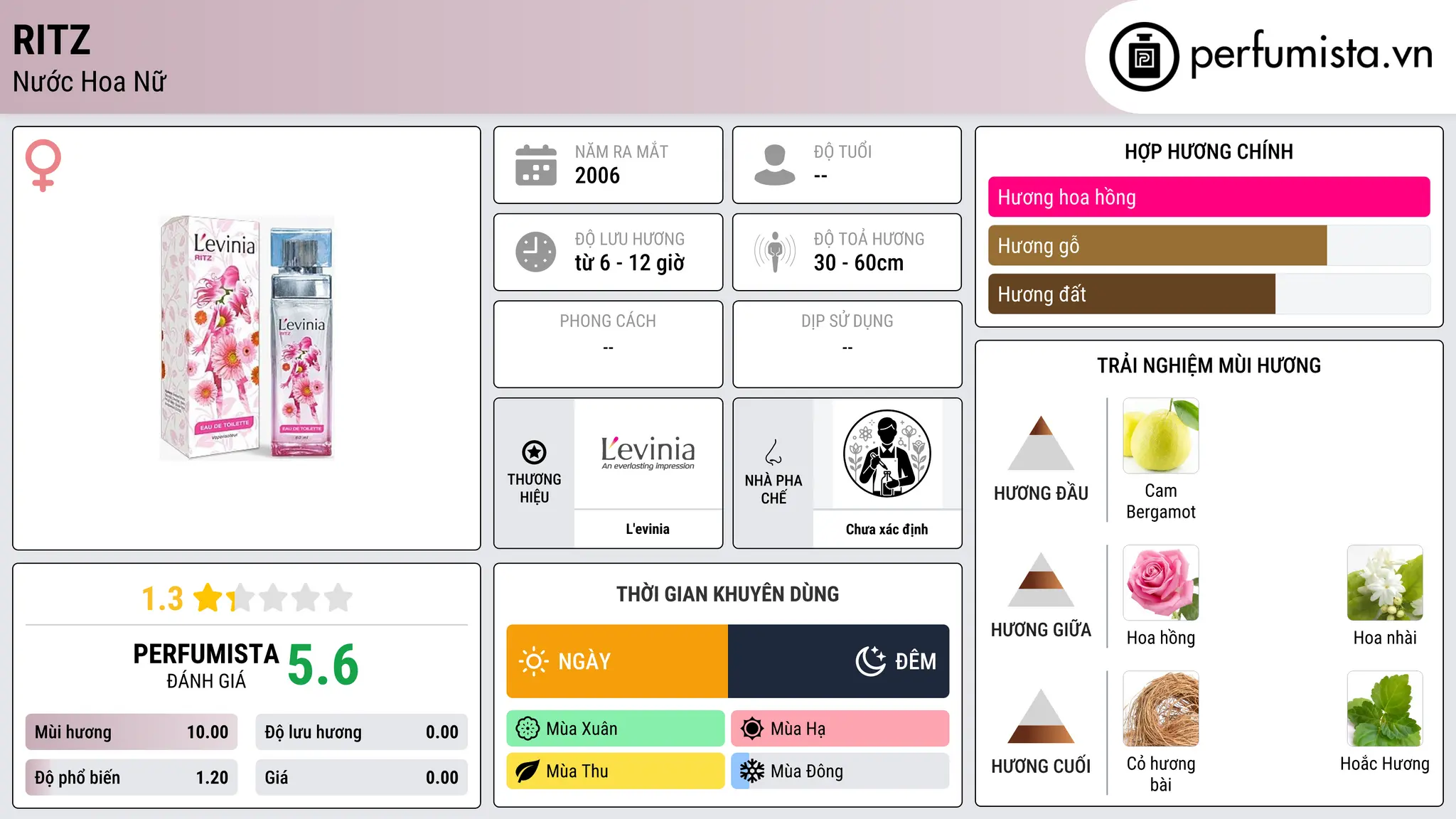Click the L'evinia brand logo image
Screen dimensions: 1456x819
[648, 454]
